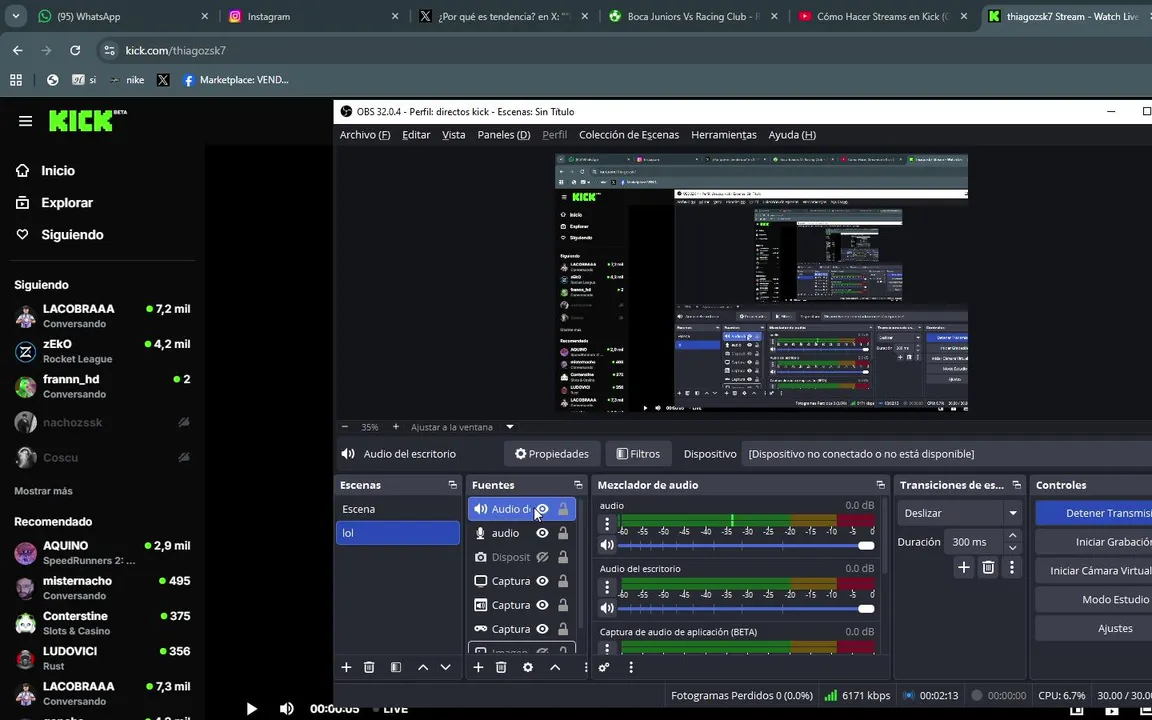The height and width of the screenshot is (720, 1152).
Task: Undock the Escenas panel
Action: click(453, 485)
